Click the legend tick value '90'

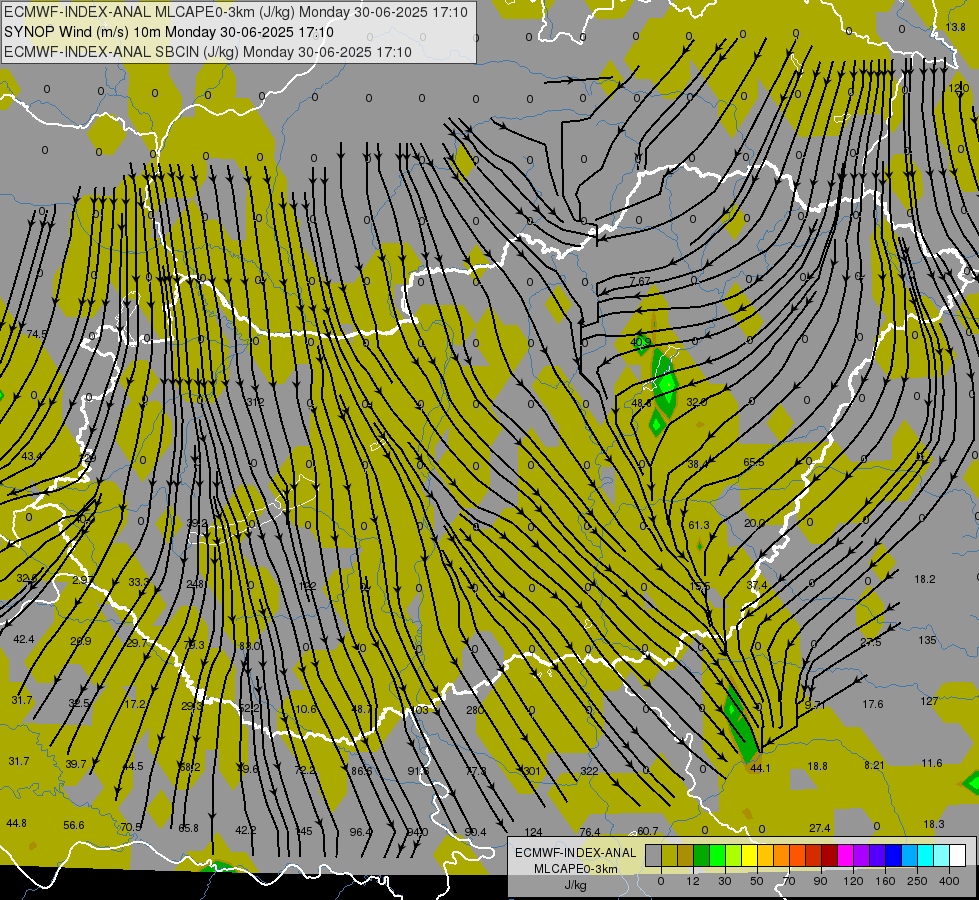[x=820, y=881]
